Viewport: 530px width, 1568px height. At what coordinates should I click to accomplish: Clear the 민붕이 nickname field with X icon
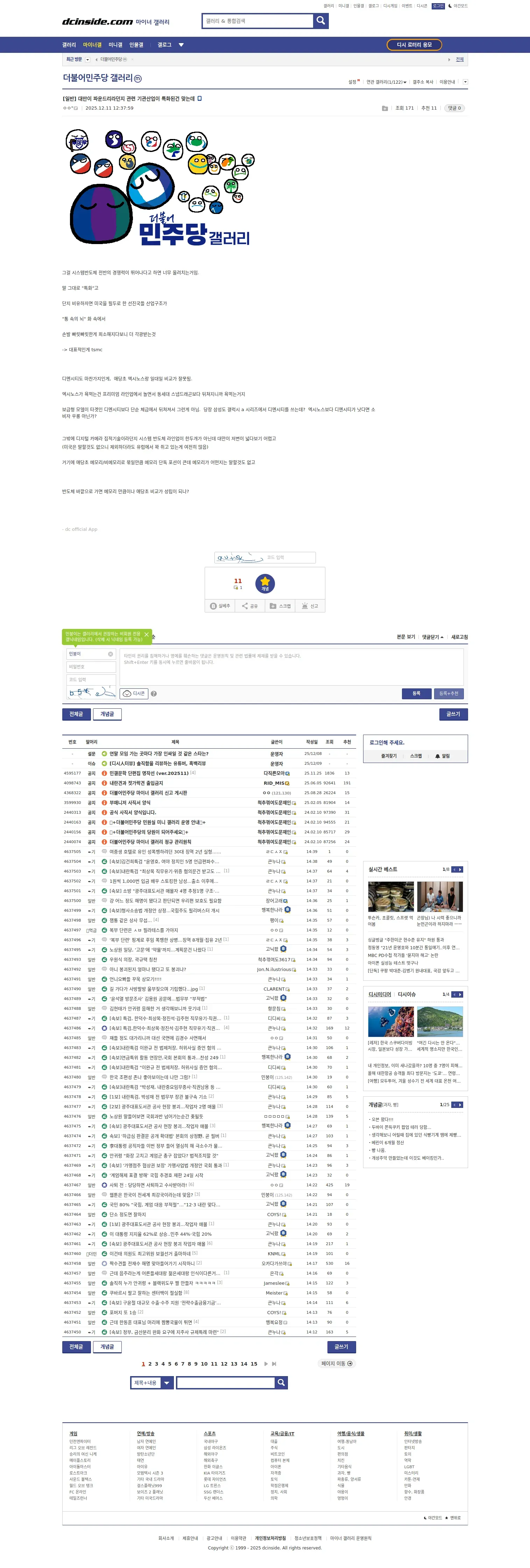point(111,654)
